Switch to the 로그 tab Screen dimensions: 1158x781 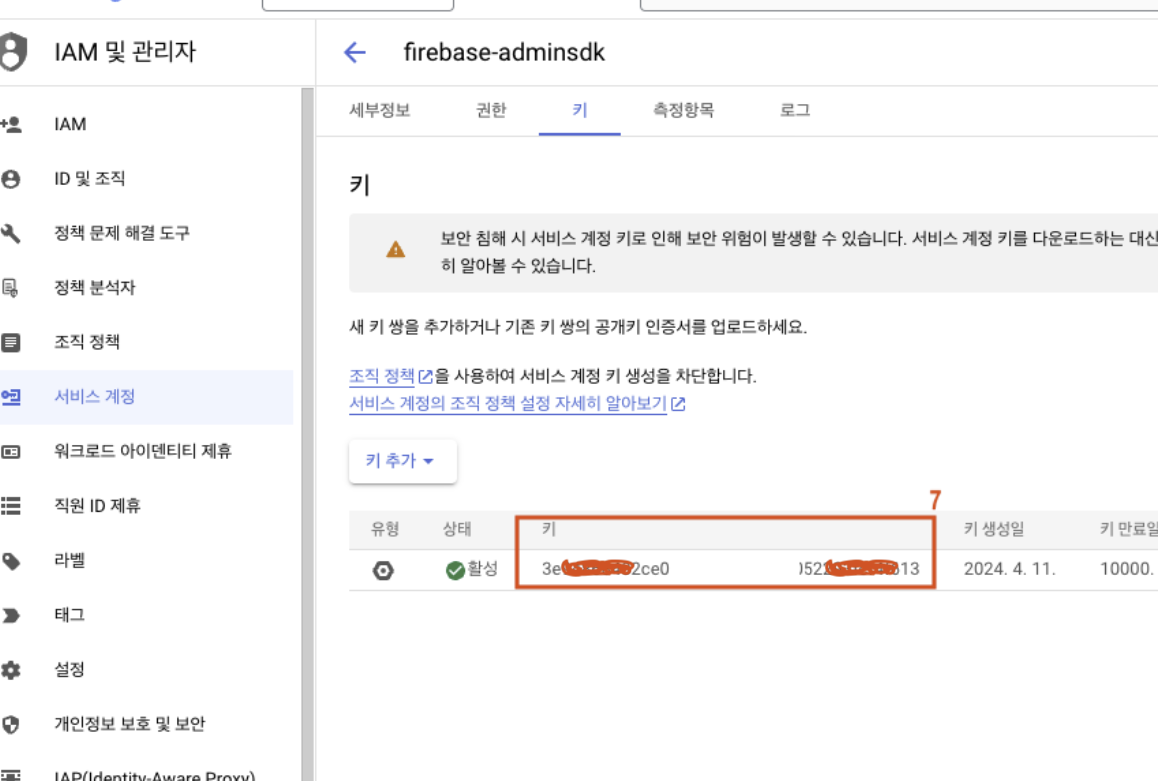(795, 110)
